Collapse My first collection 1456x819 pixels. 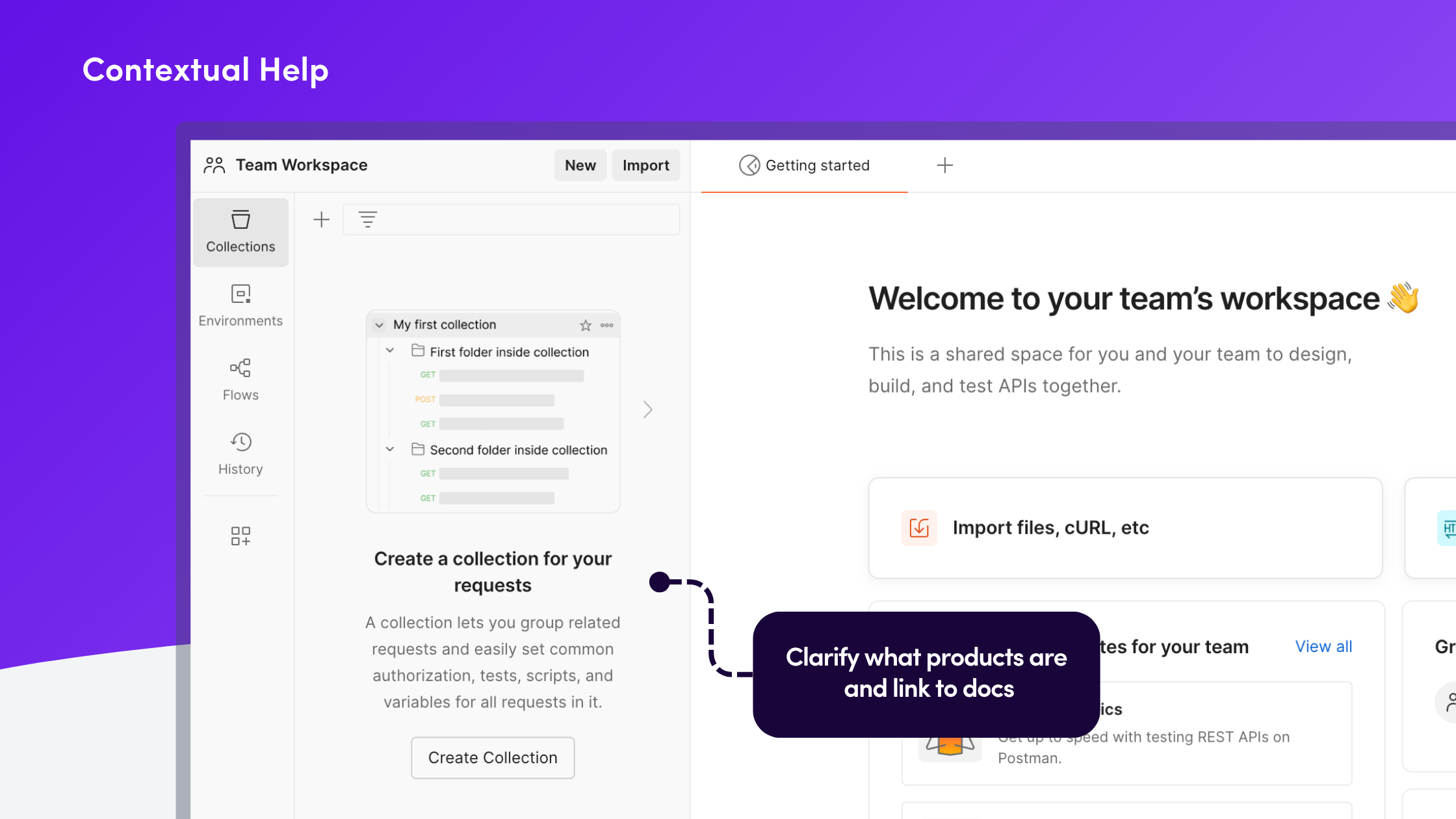coord(380,325)
